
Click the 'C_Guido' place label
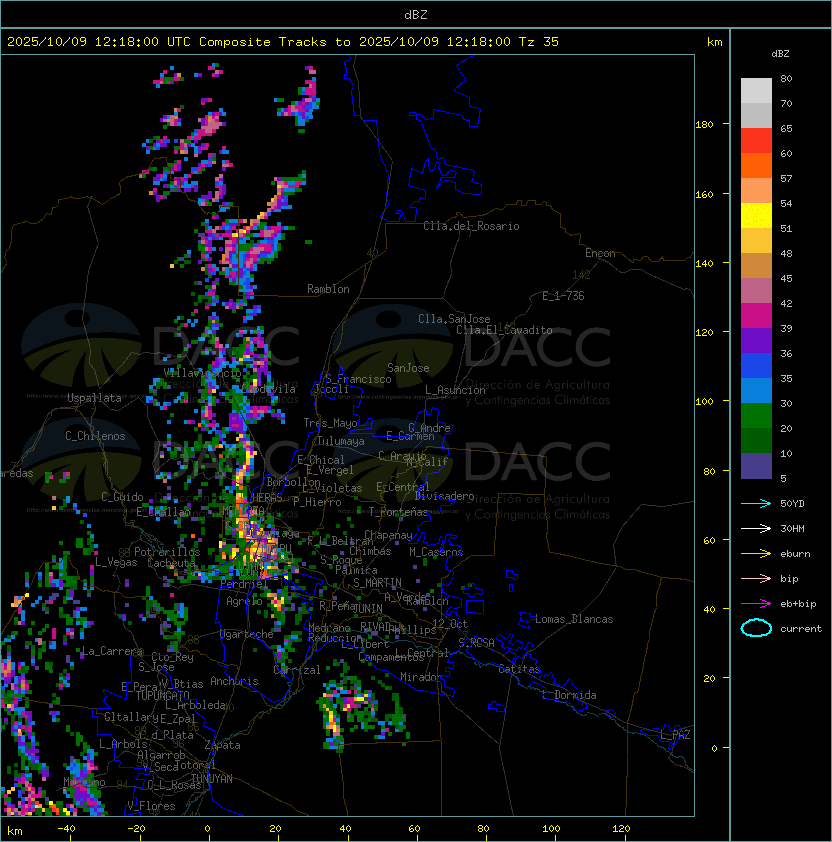point(122,497)
